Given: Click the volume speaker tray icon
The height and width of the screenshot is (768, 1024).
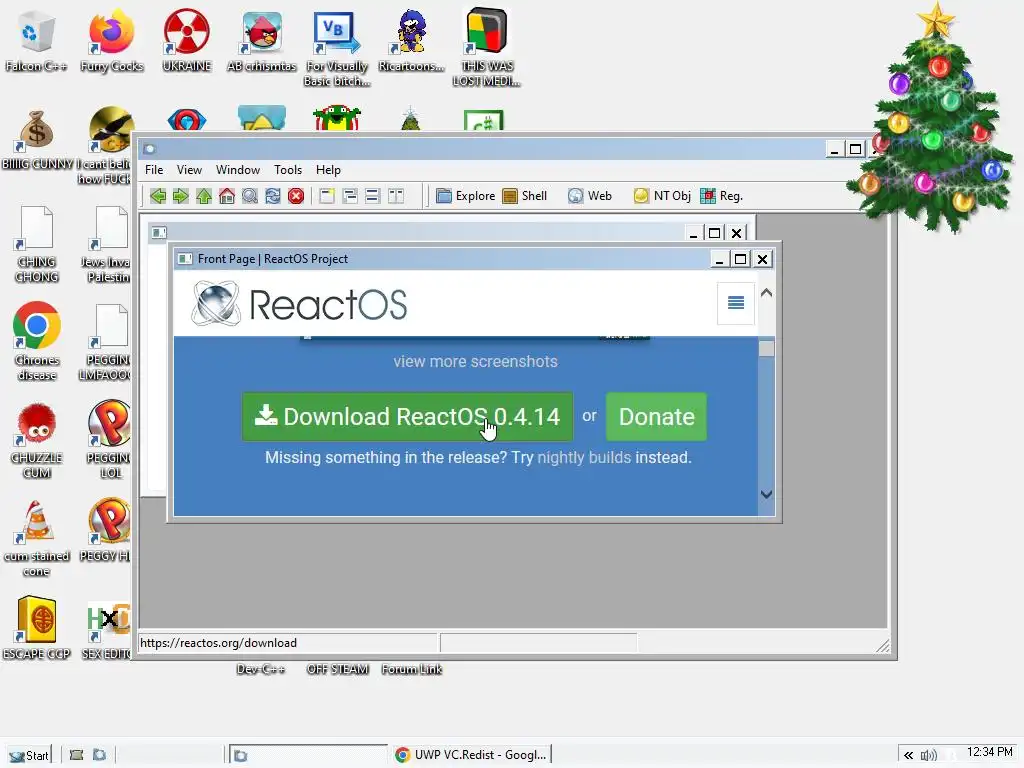Looking at the screenshot, I should pyautogui.click(x=928, y=755).
